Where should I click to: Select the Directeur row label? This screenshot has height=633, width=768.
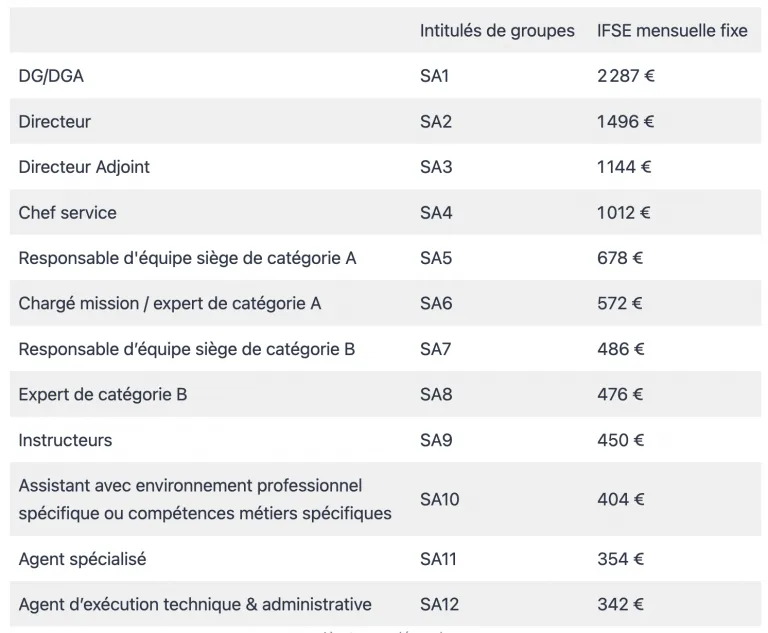pyautogui.click(x=54, y=122)
